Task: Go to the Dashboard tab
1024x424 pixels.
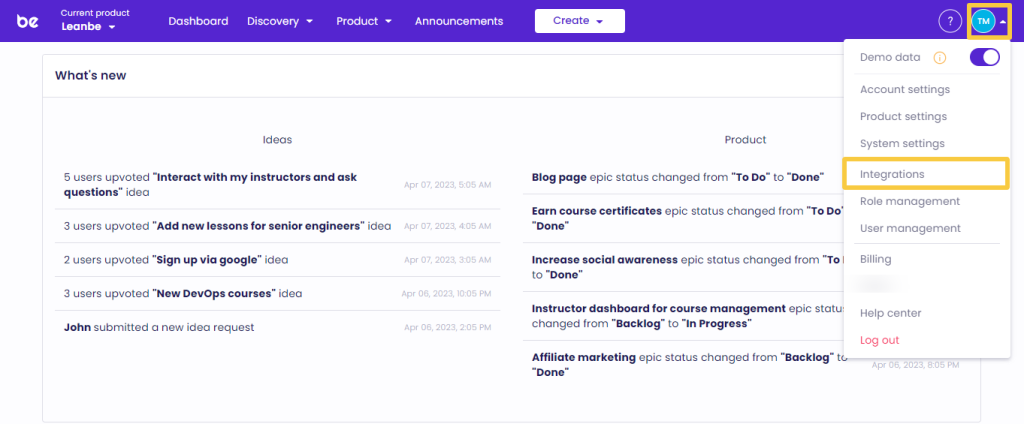Action: tap(198, 21)
